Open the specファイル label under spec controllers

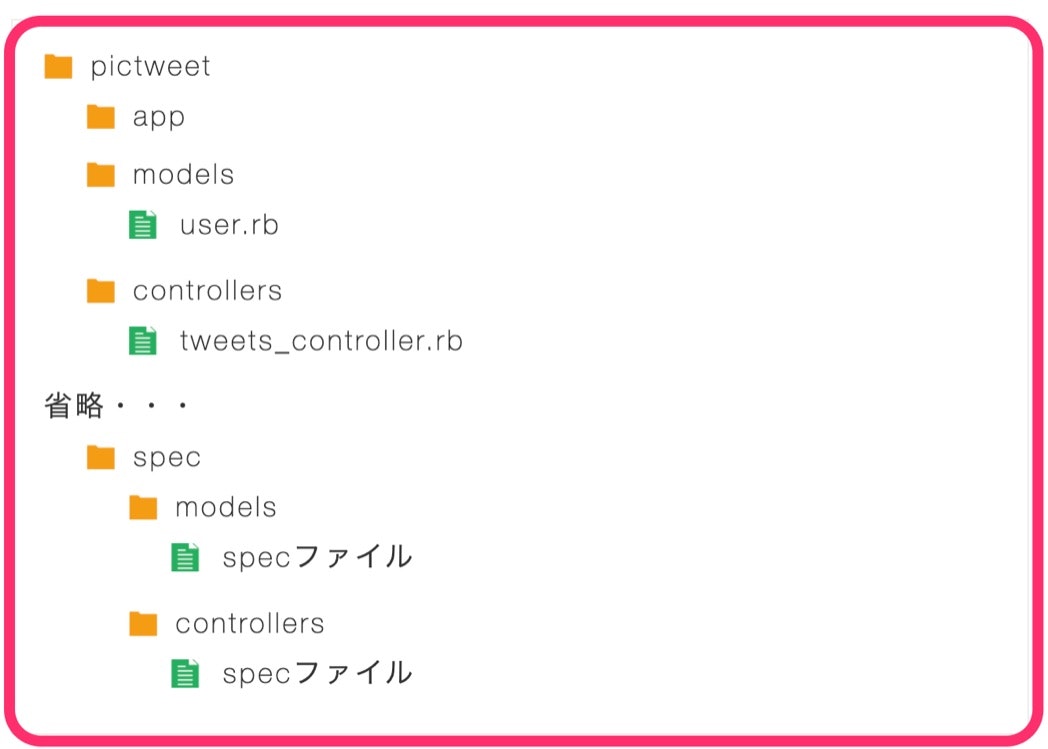(x=317, y=674)
